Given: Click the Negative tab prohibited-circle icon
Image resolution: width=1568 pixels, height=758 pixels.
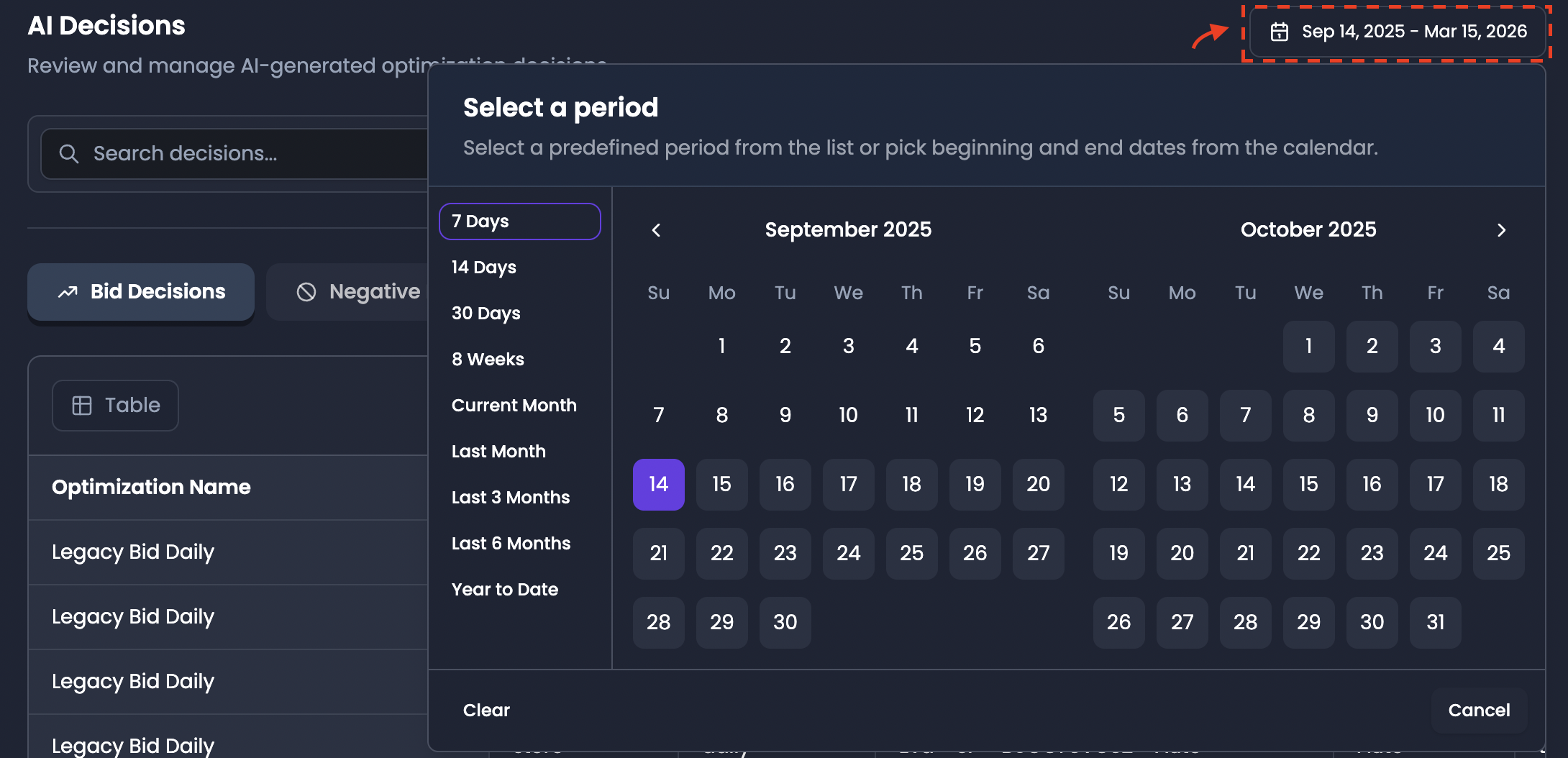Looking at the screenshot, I should (306, 292).
